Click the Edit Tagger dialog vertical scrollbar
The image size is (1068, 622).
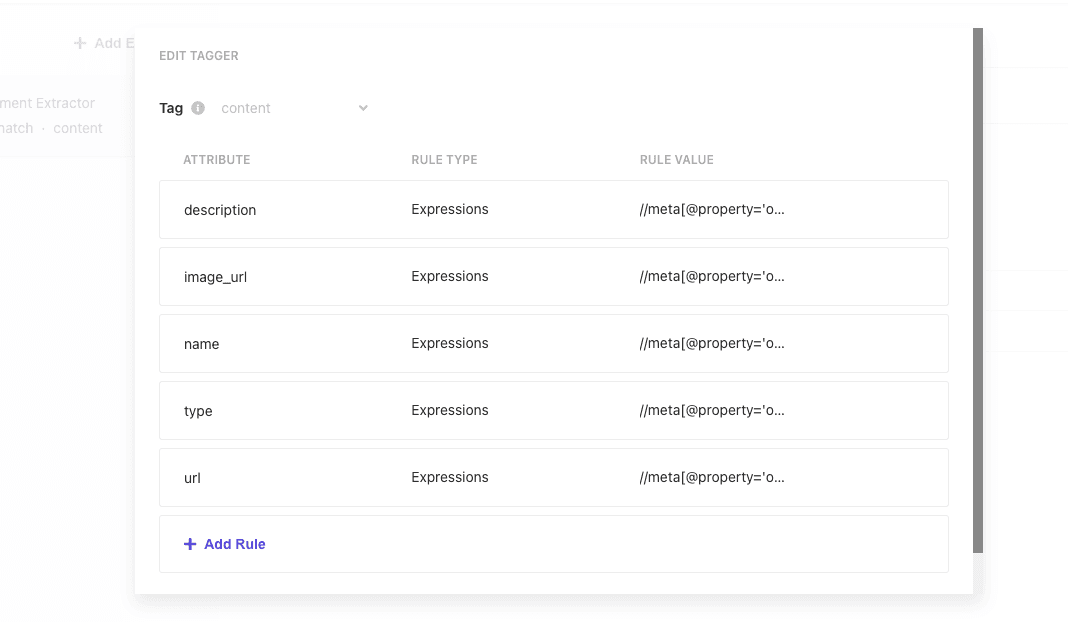coord(978,290)
